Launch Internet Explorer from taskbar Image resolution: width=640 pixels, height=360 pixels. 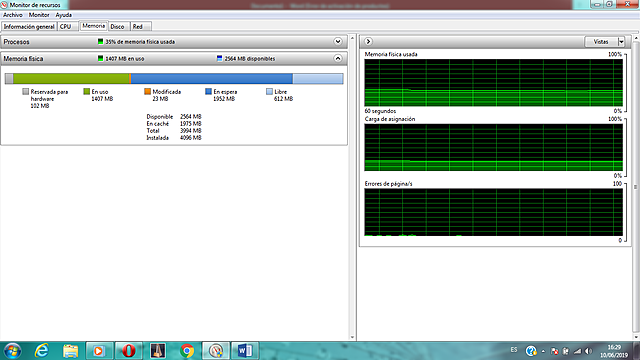pyautogui.click(x=42, y=351)
